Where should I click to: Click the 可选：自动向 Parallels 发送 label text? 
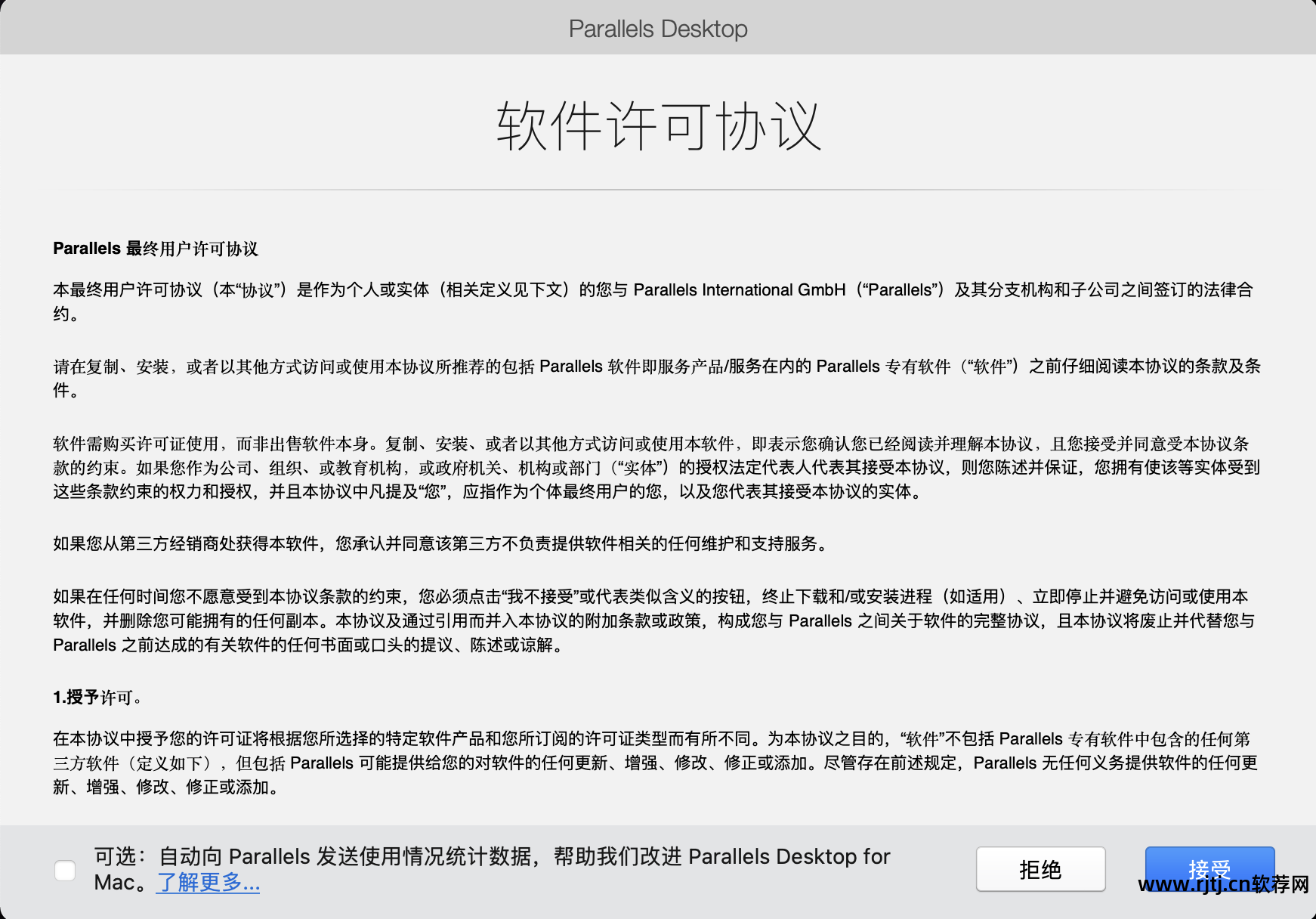[x=492, y=869]
